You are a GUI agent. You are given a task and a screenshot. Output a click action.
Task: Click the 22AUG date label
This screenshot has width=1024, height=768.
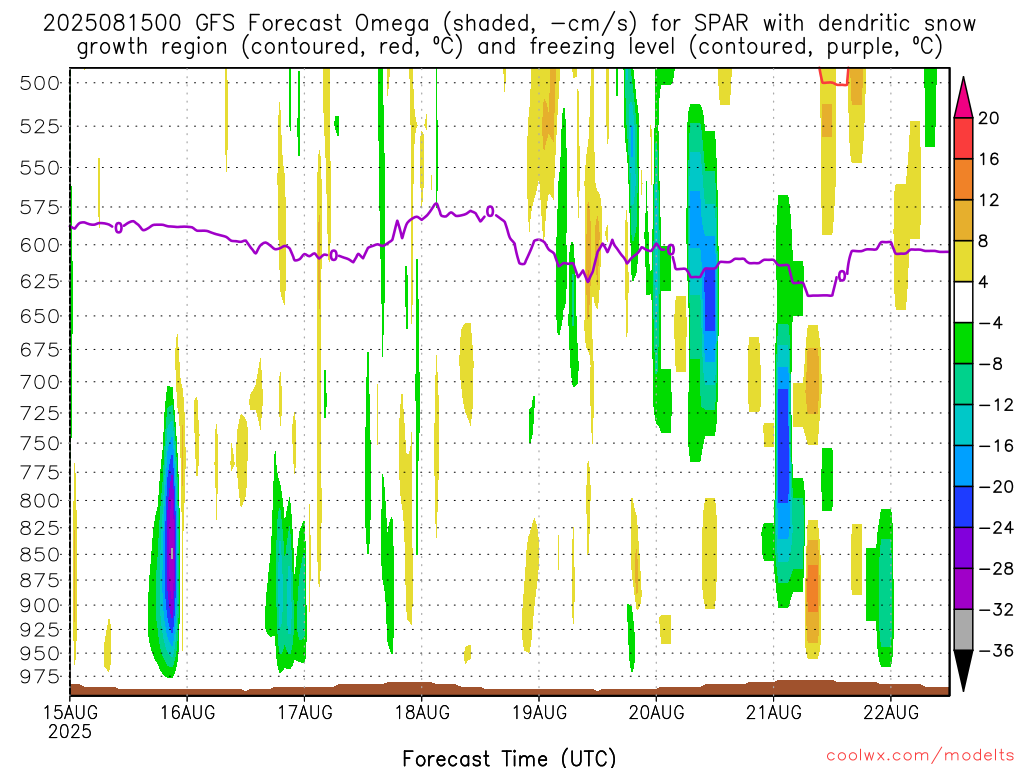click(x=891, y=712)
